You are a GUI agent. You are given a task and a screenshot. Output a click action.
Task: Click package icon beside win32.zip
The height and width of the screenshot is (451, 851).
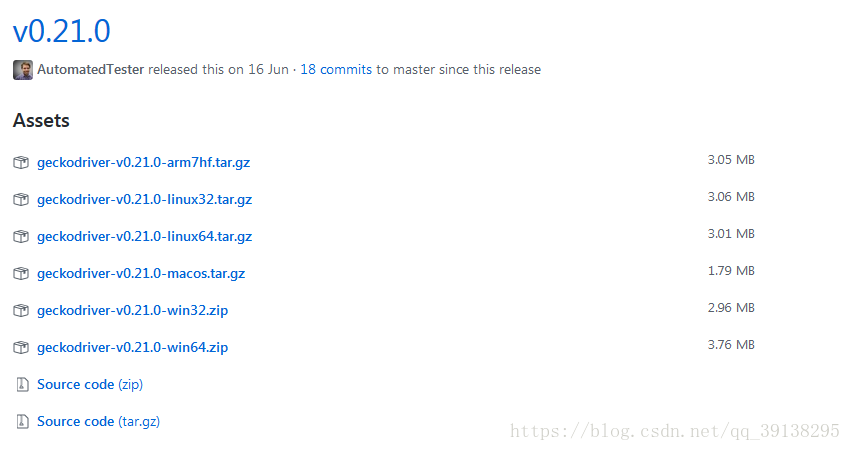click(x=21, y=310)
